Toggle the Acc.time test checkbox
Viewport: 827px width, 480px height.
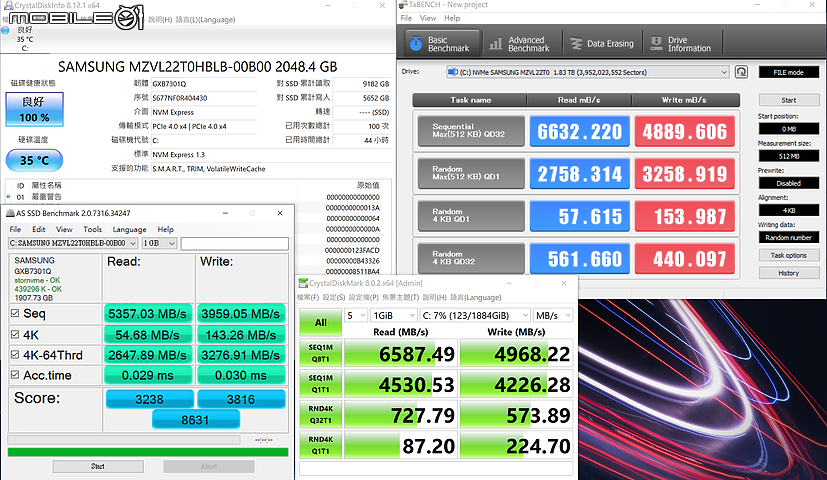point(15,375)
